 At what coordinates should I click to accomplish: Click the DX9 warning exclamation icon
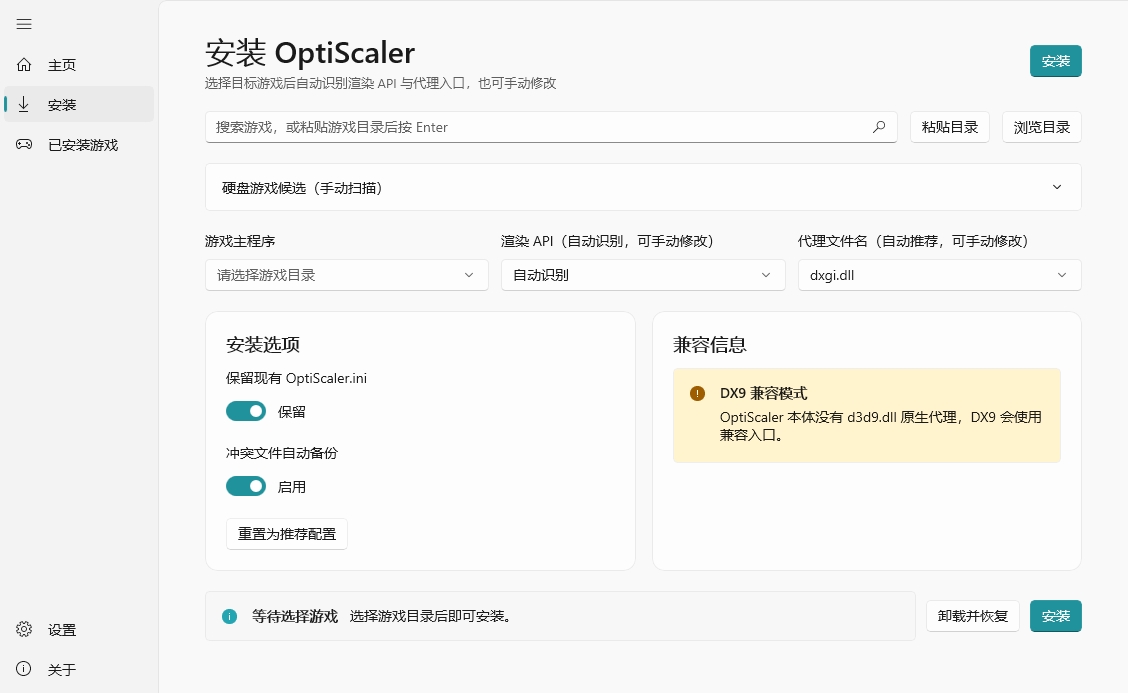click(697, 394)
